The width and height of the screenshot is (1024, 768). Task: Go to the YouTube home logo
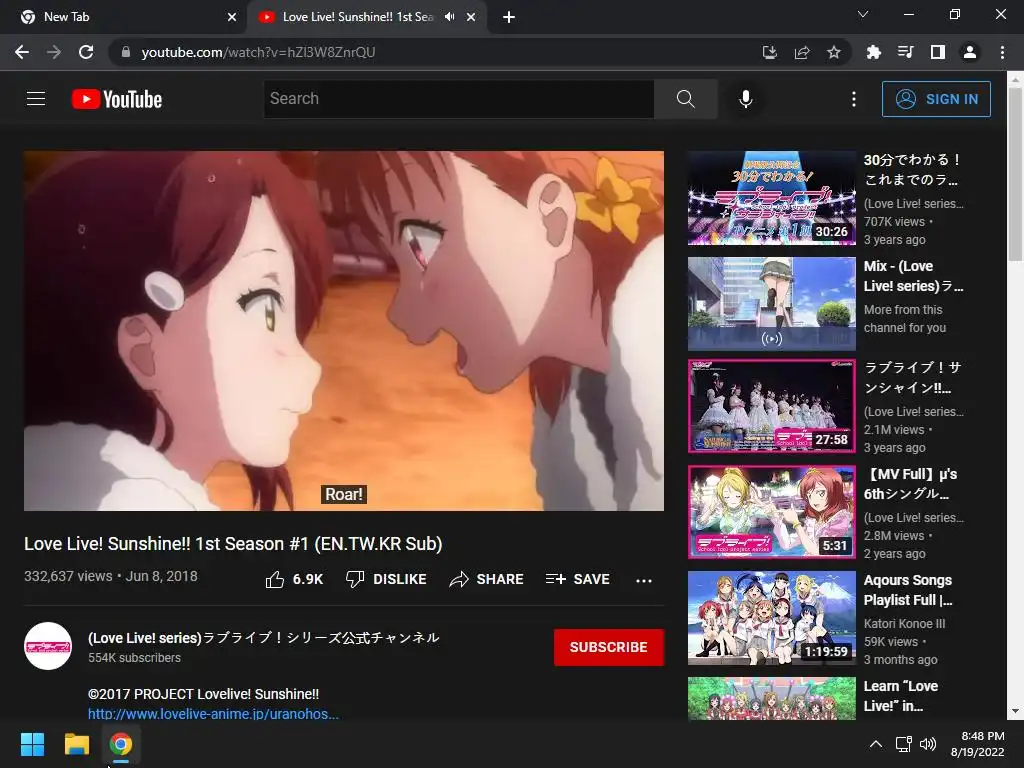pos(117,99)
